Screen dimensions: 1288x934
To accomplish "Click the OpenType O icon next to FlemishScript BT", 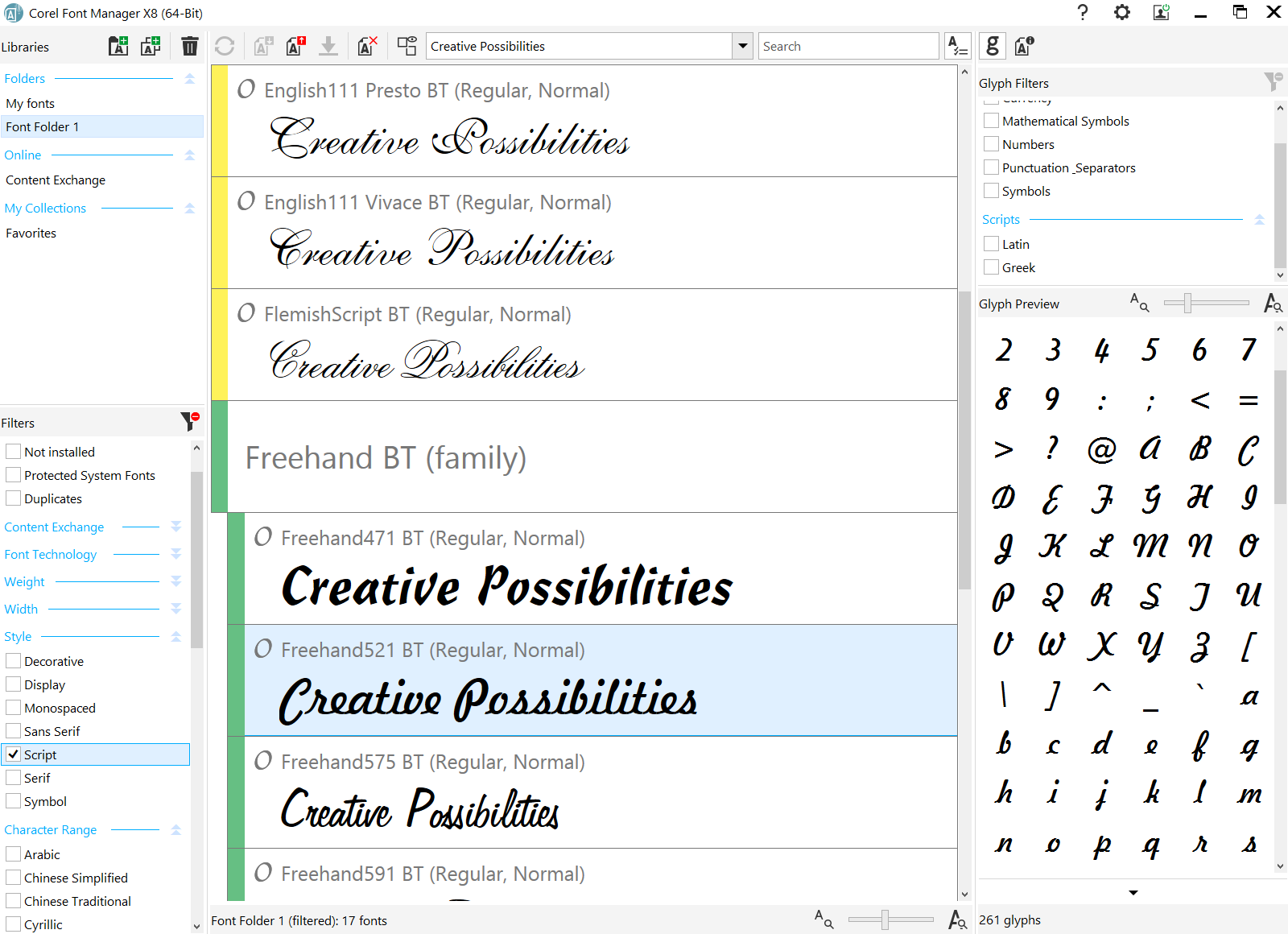I will pyautogui.click(x=246, y=313).
